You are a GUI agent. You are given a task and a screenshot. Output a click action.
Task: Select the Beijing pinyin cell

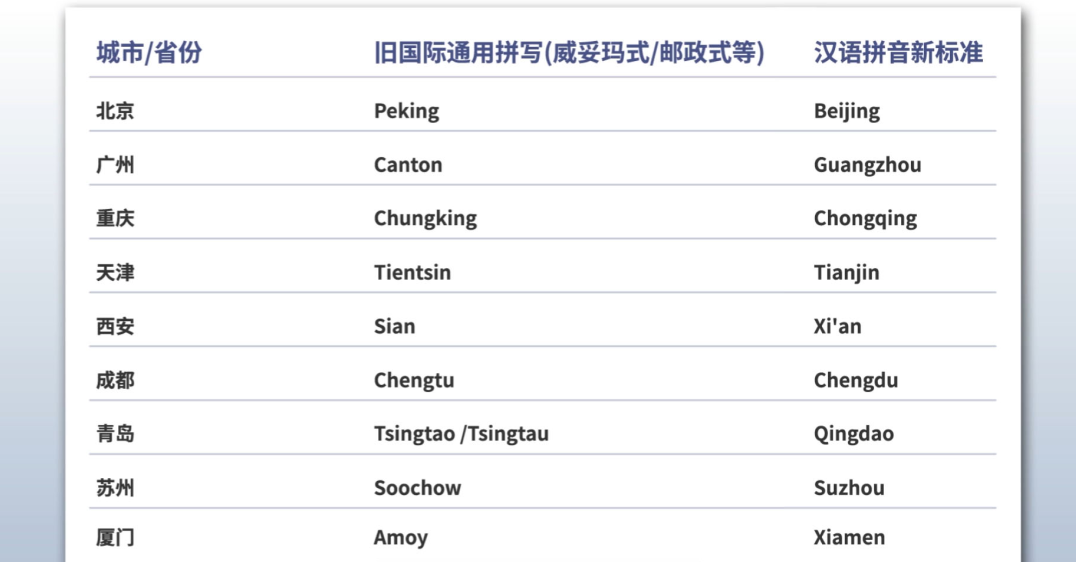(x=847, y=111)
